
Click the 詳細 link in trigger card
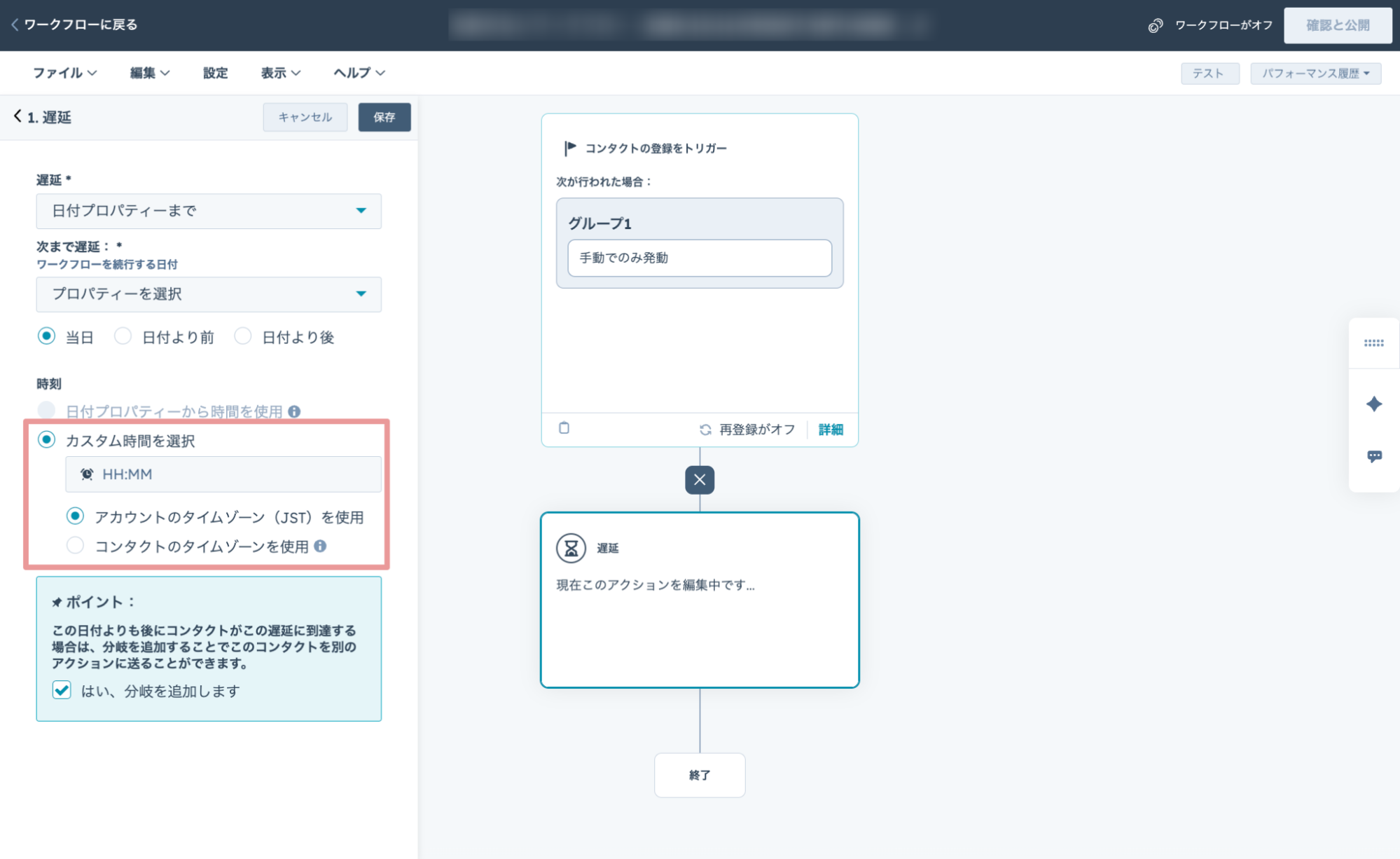[830, 429]
